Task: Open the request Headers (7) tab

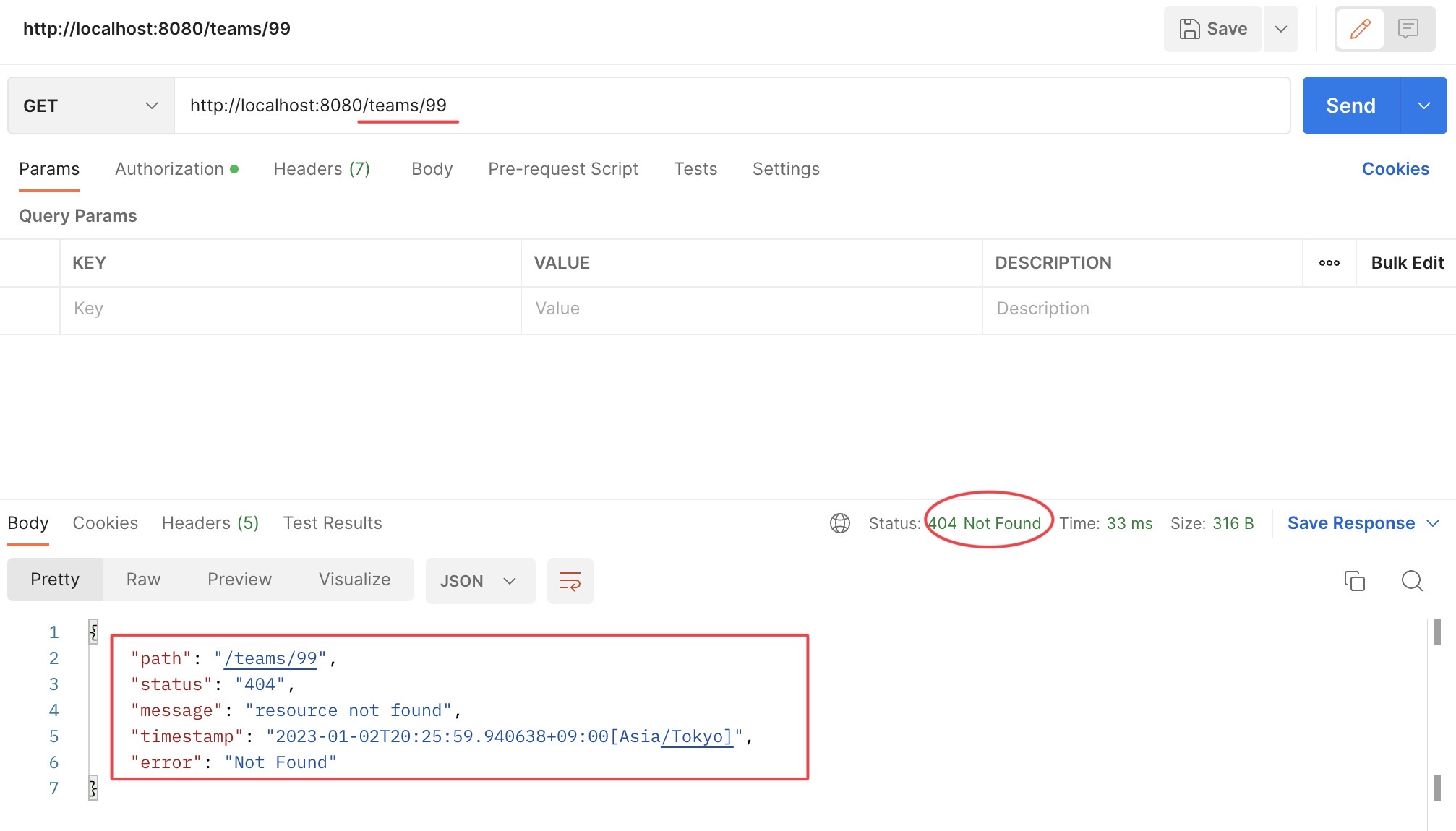Action: 321,169
